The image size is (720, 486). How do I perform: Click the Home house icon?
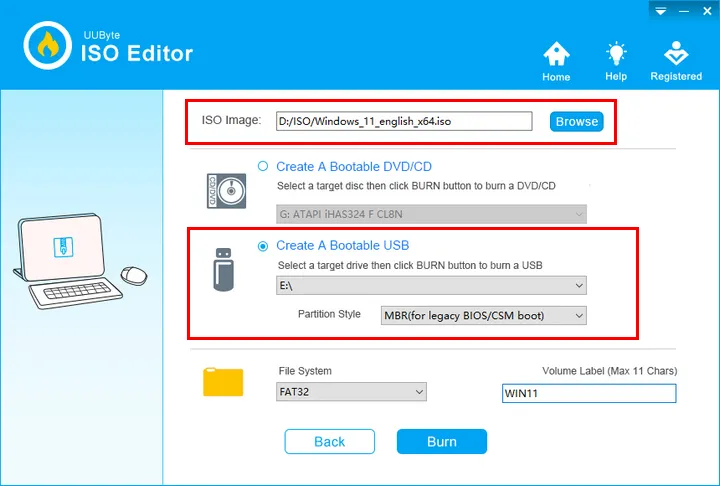pyautogui.click(x=556, y=54)
